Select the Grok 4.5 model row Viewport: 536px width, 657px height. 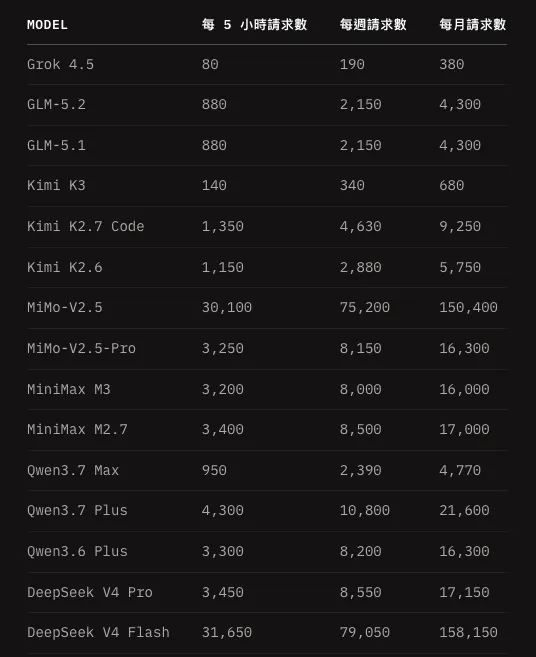coord(267,64)
